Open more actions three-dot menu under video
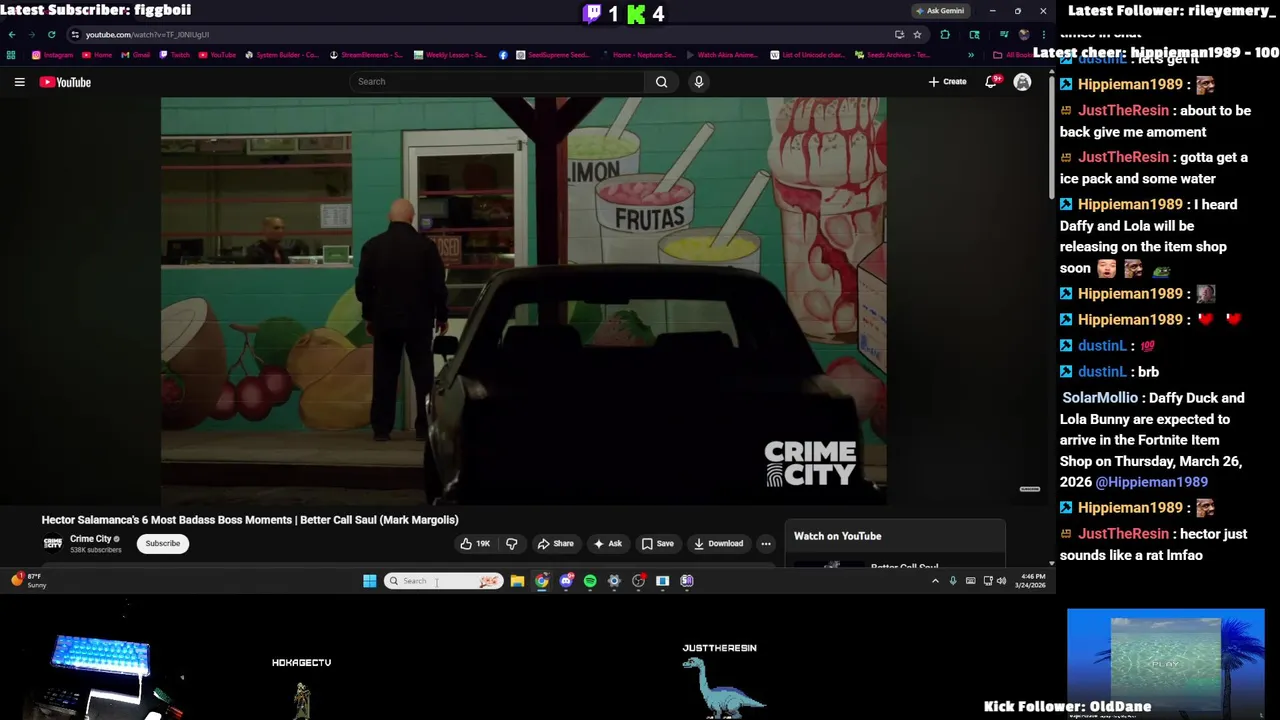The height and width of the screenshot is (720, 1280). click(x=766, y=543)
